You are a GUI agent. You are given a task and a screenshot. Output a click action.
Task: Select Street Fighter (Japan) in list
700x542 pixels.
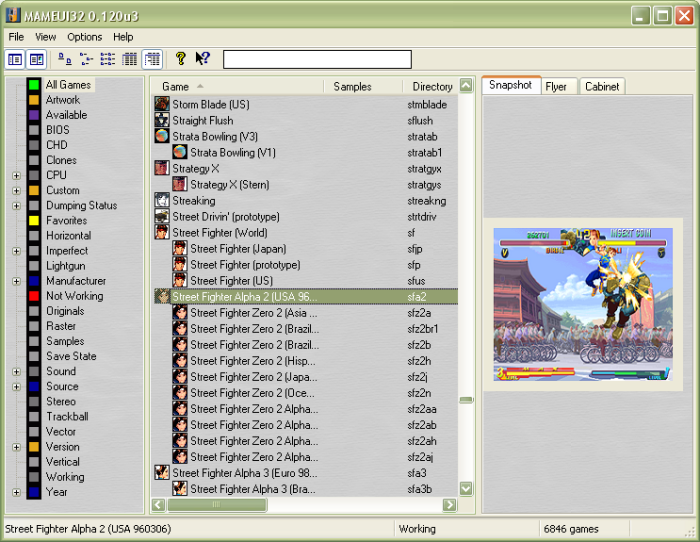238,249
